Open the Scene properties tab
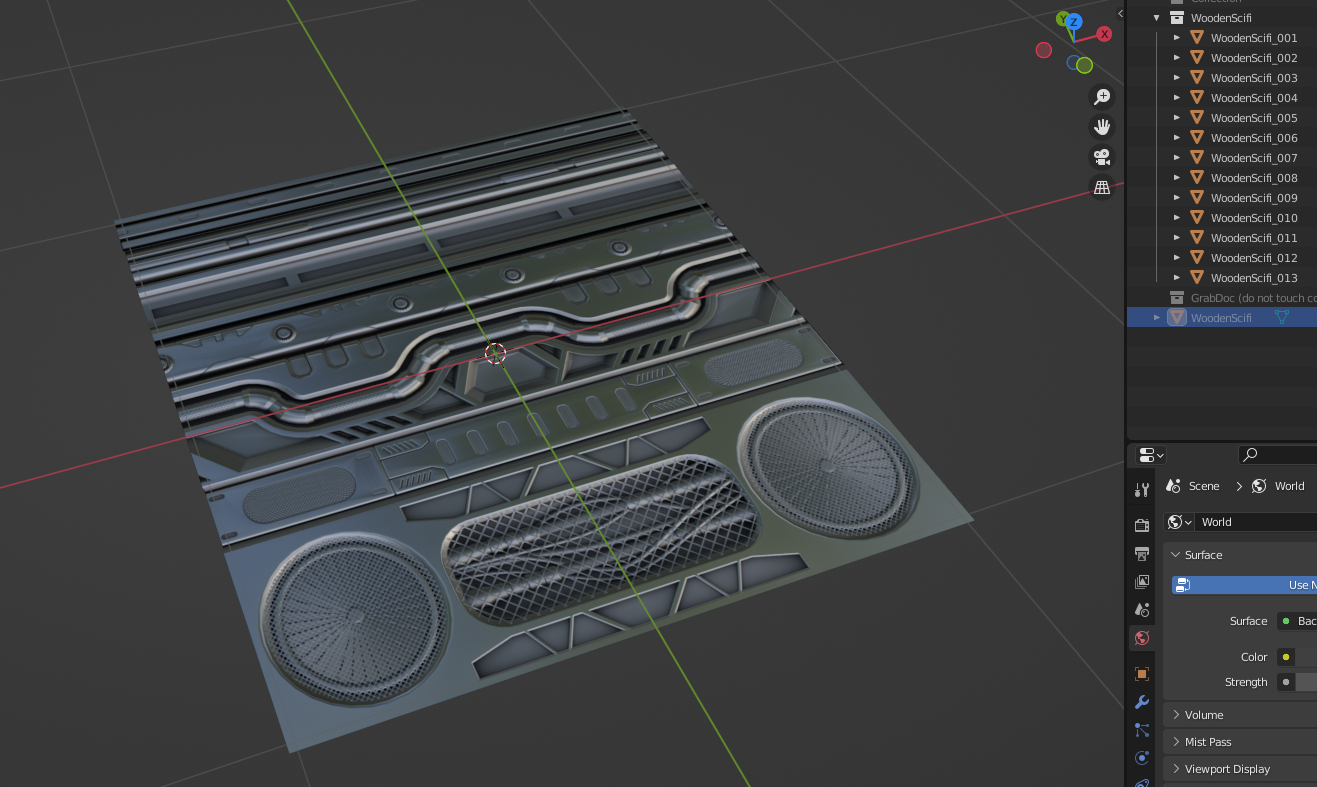Screen dimensions: 1317x787 click(1142, 609)
